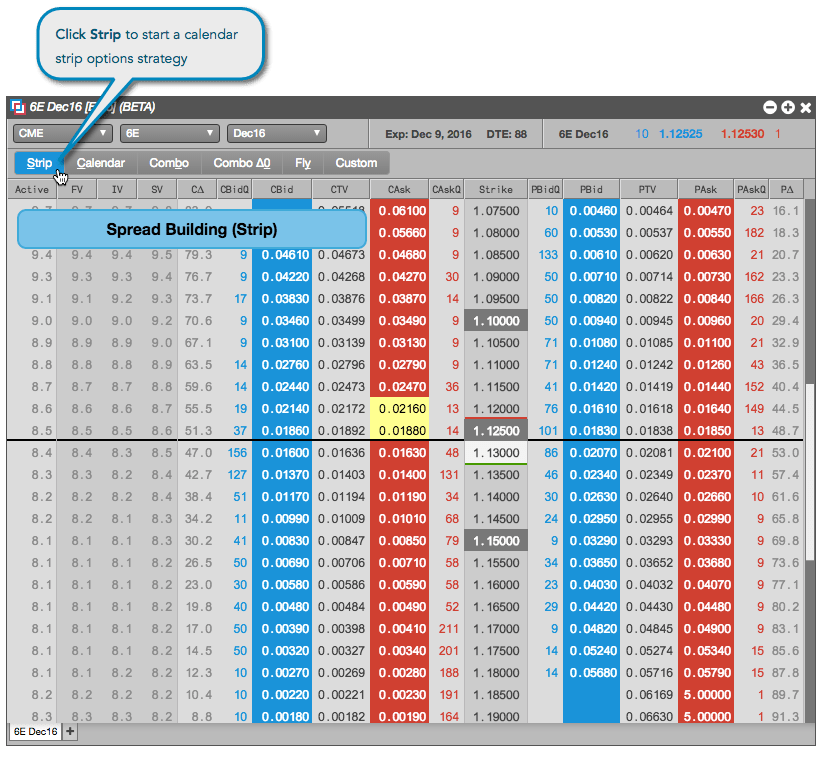The image size is (823, 759).
Task: Click the FV column header
Action: point(77,189)
